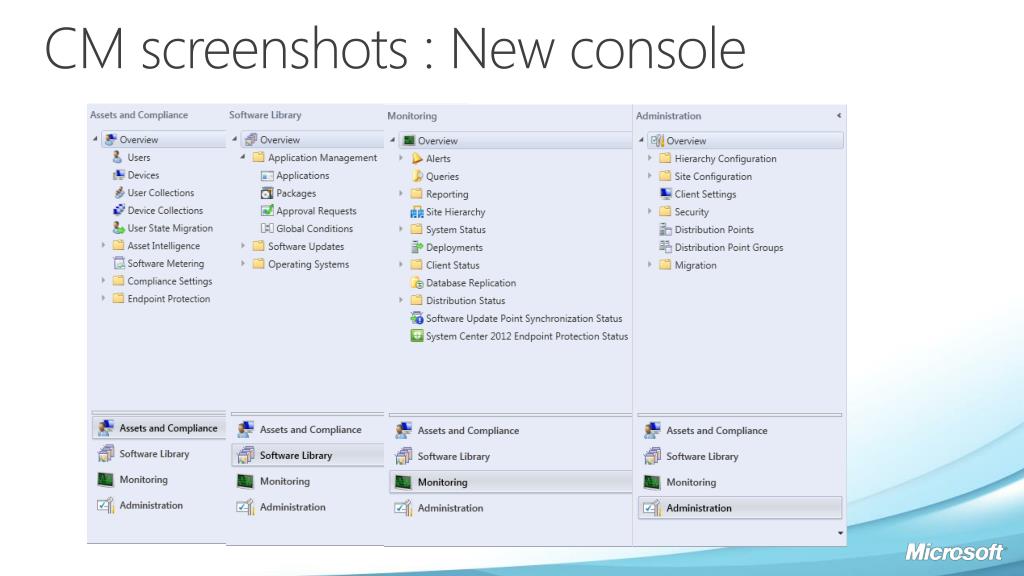Screen dimensions: 1024x576
Task: Click the Assets and Compliance pane header
Action: 139,115
